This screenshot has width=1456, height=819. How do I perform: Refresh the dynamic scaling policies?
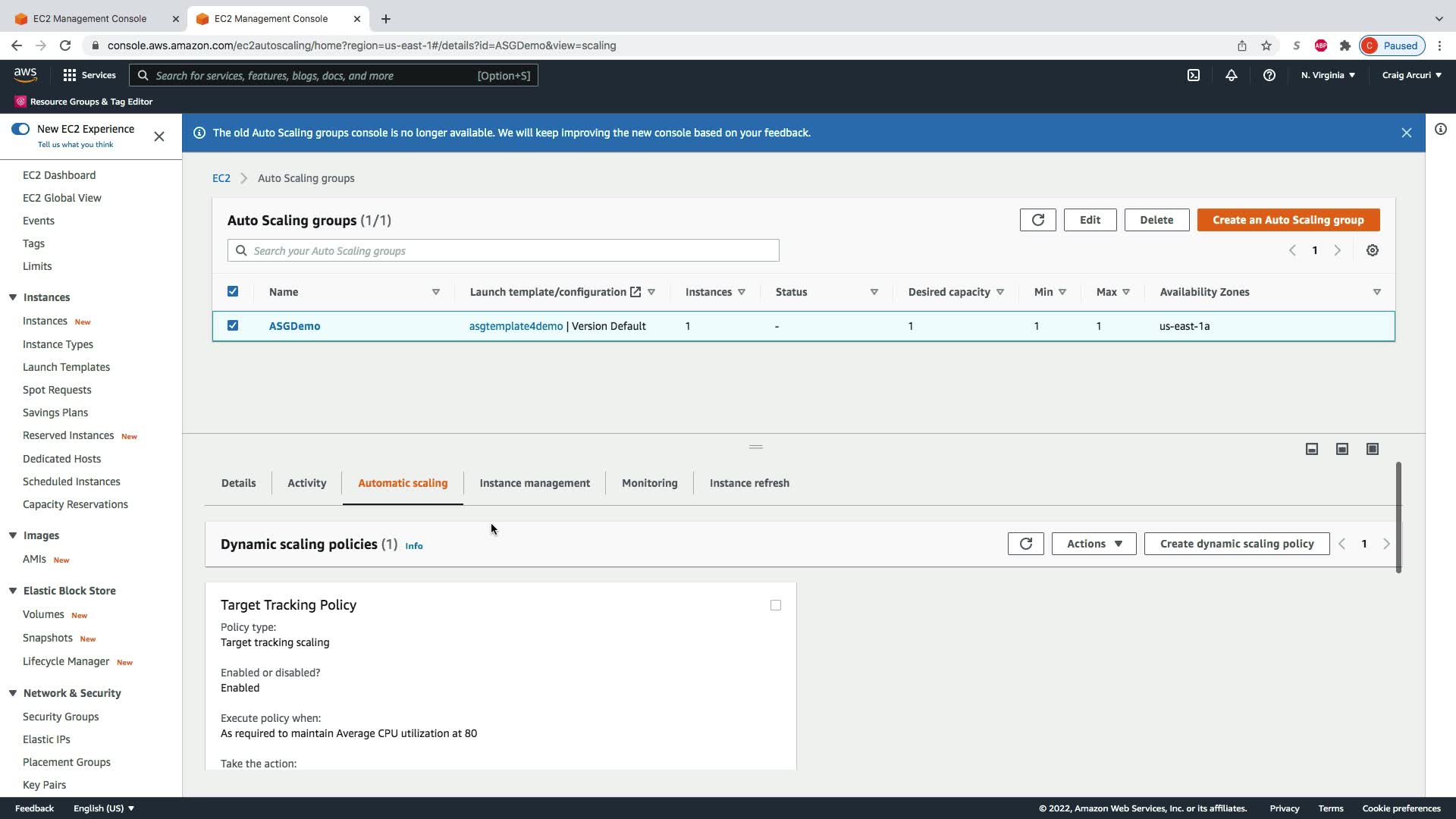(1025, 544)
